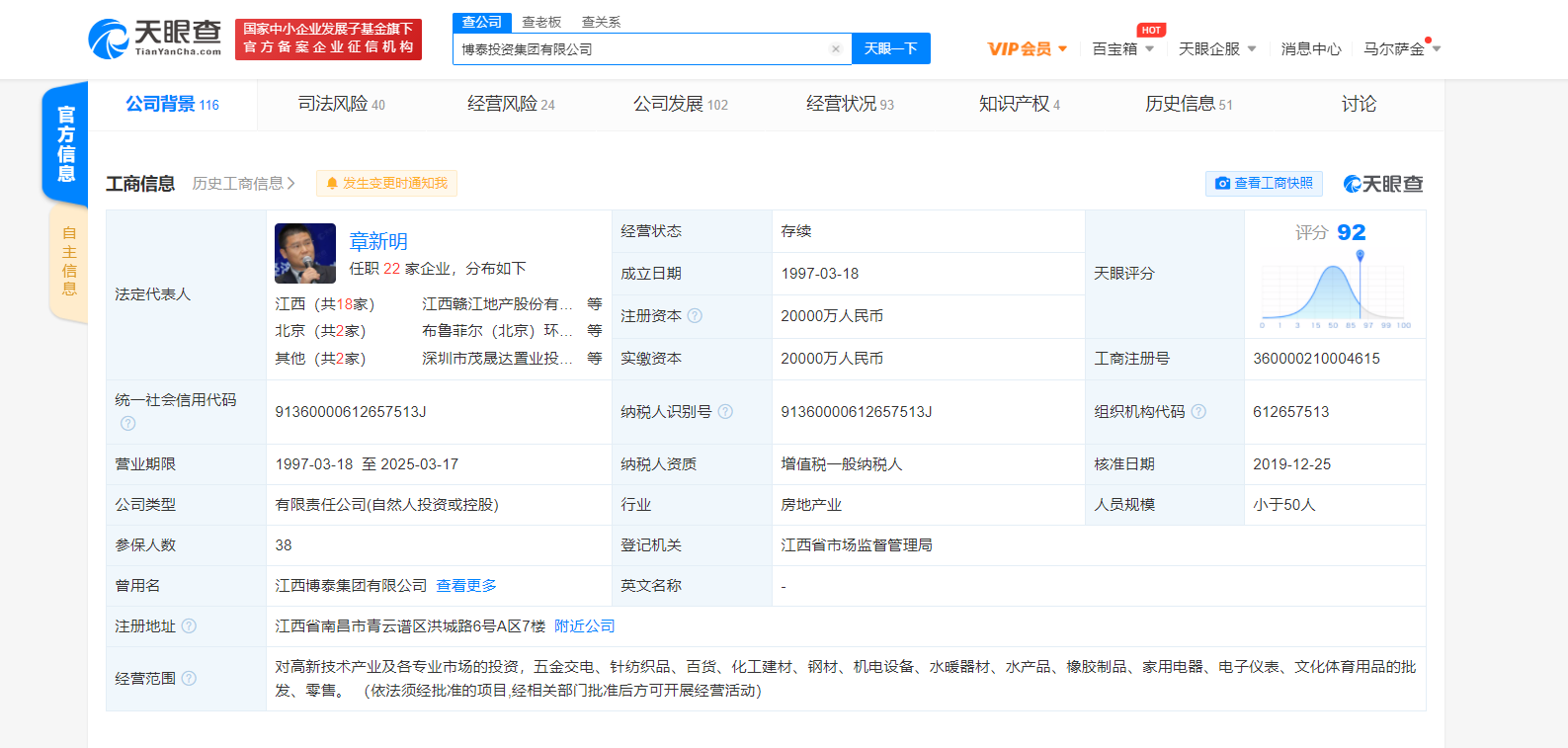This screenshot has height=748, width=1568.
Task: Click the help icon next to 注册地址
Action: coord(189,626)
